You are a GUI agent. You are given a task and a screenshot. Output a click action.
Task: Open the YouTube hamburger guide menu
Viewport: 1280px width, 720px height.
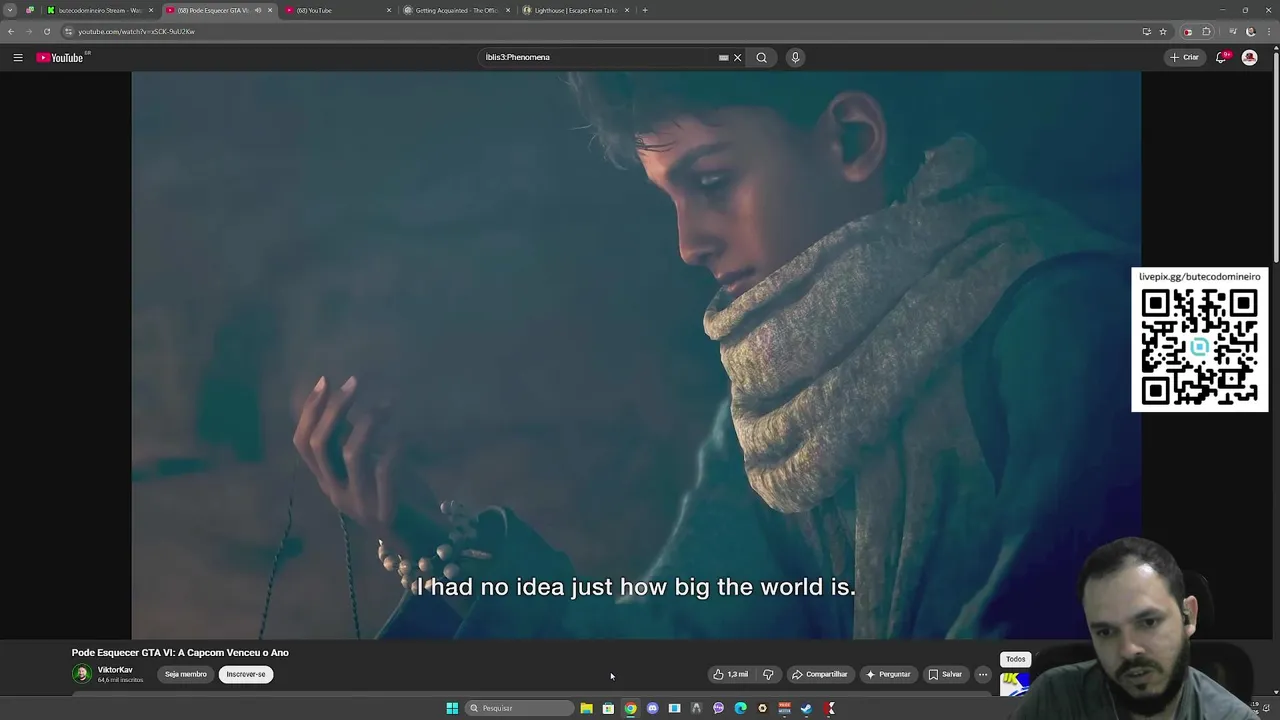[x=18, y=57]
